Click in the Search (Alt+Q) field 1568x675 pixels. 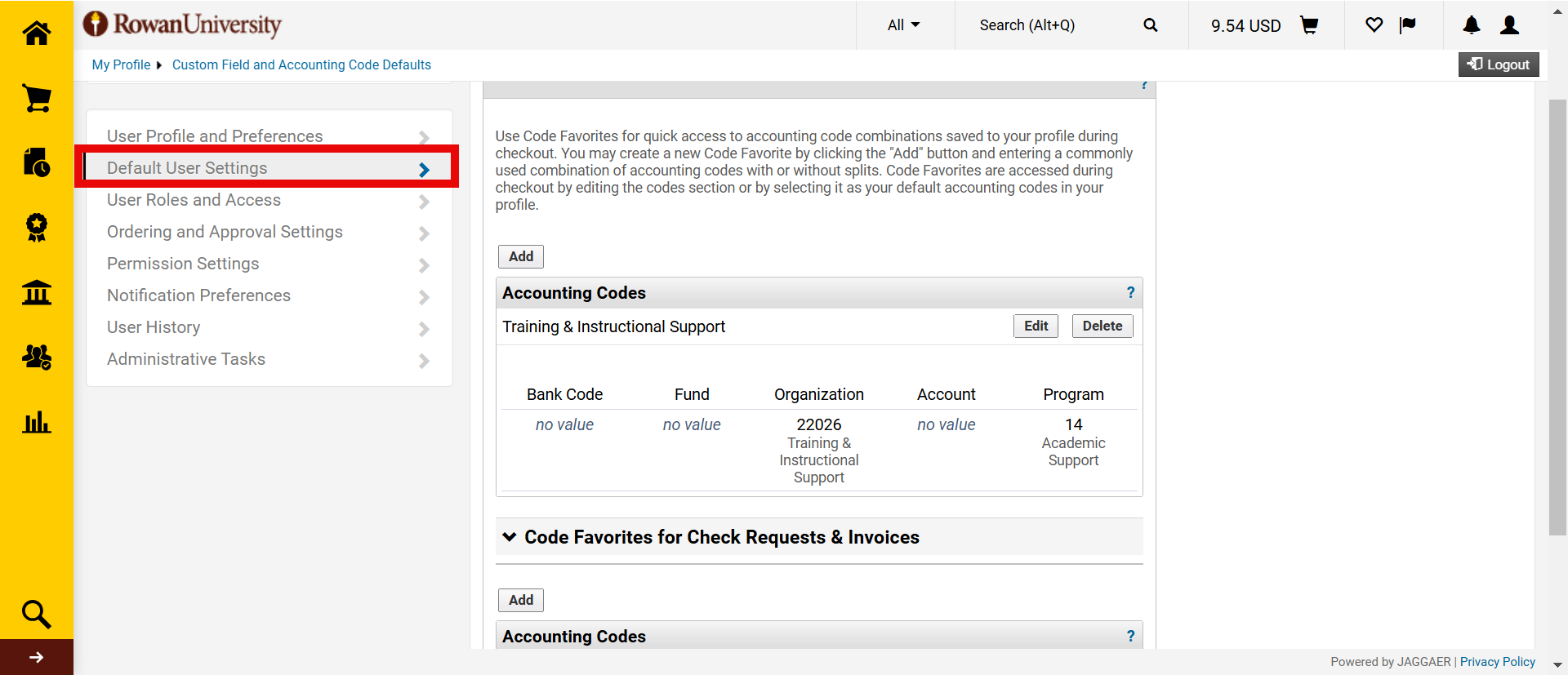tap(1053, 25)
